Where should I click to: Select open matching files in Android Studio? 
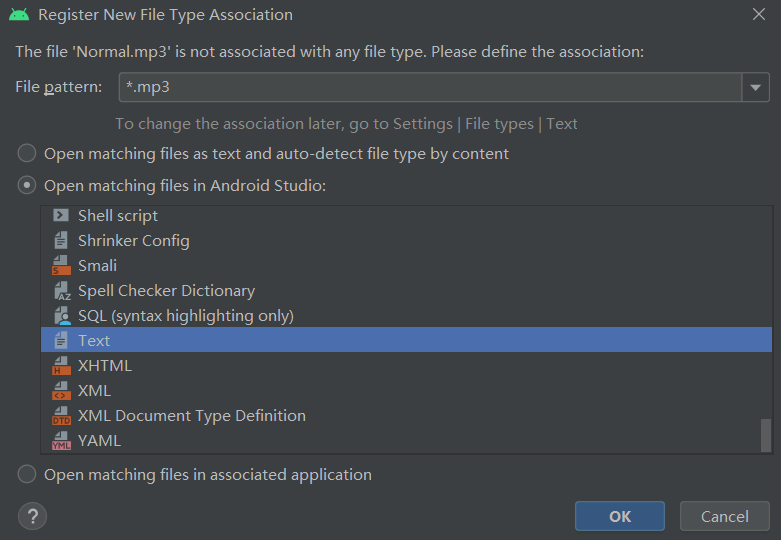28,186
